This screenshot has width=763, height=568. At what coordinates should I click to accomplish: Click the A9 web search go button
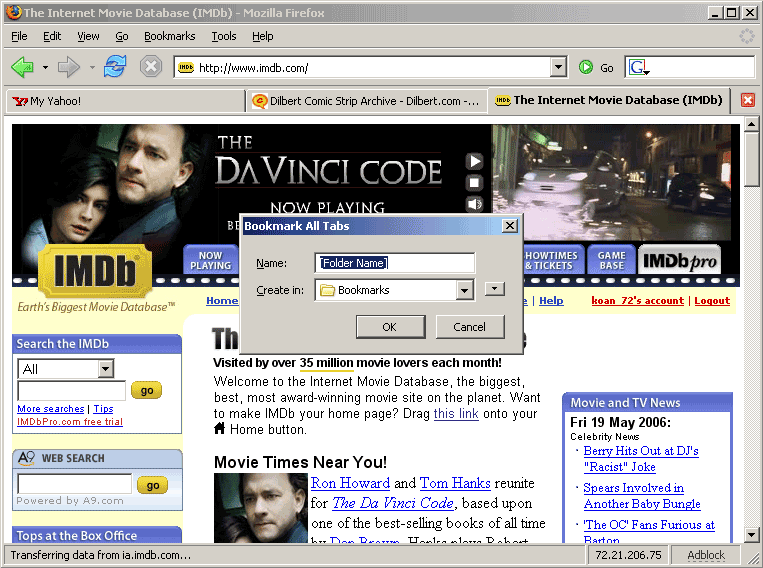click(x=152, y=485)
